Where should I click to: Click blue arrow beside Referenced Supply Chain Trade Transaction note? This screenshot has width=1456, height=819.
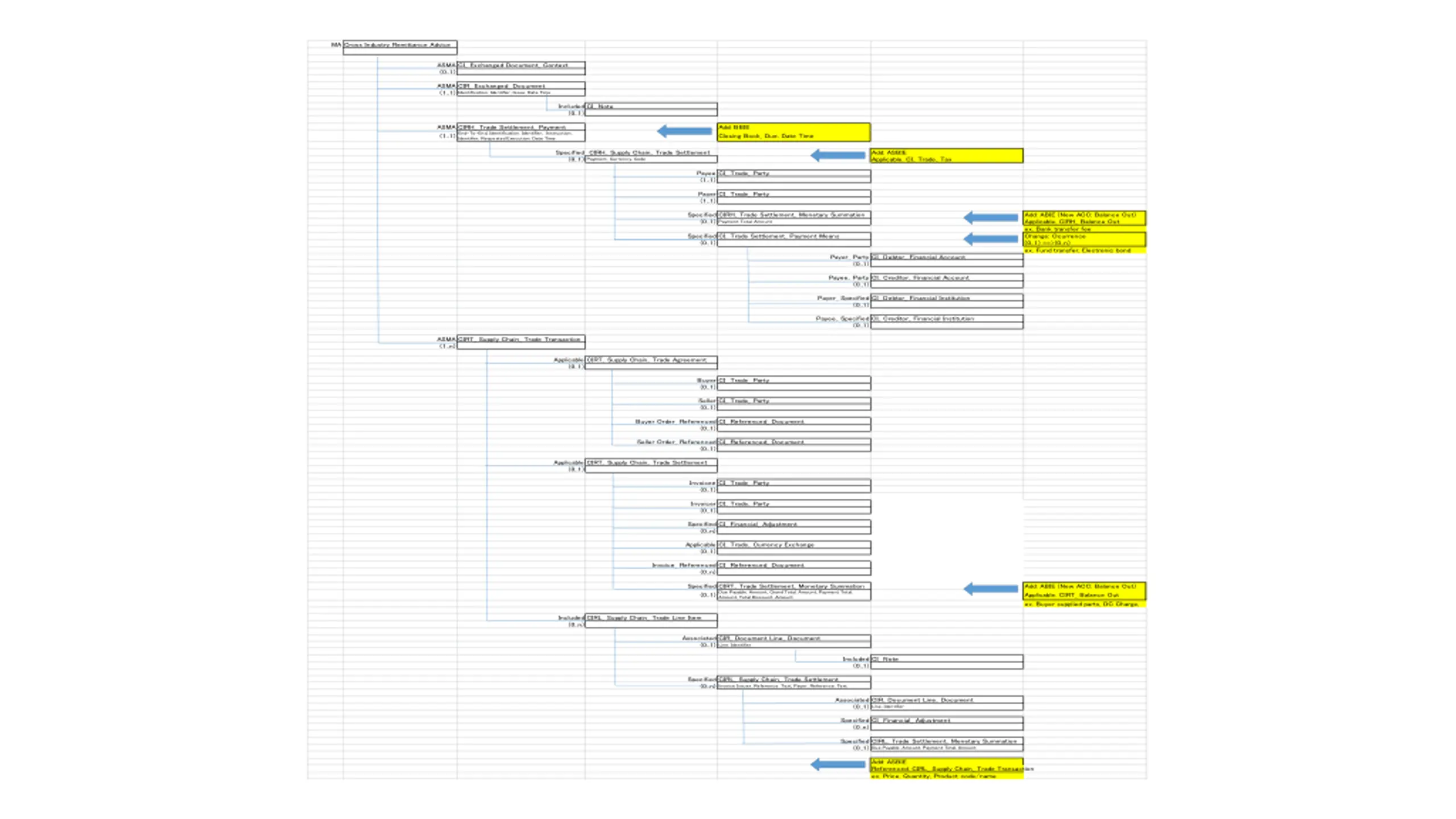coord(838,764)
